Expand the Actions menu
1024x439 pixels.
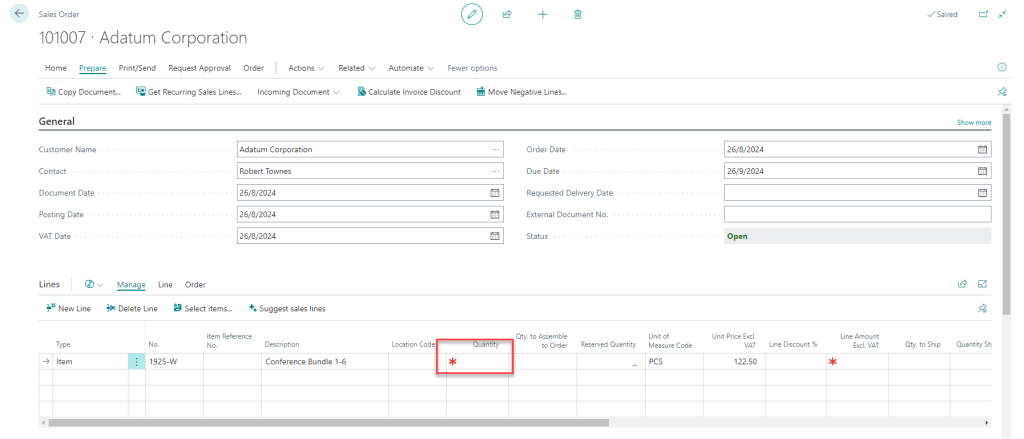(x=306, y=68)
